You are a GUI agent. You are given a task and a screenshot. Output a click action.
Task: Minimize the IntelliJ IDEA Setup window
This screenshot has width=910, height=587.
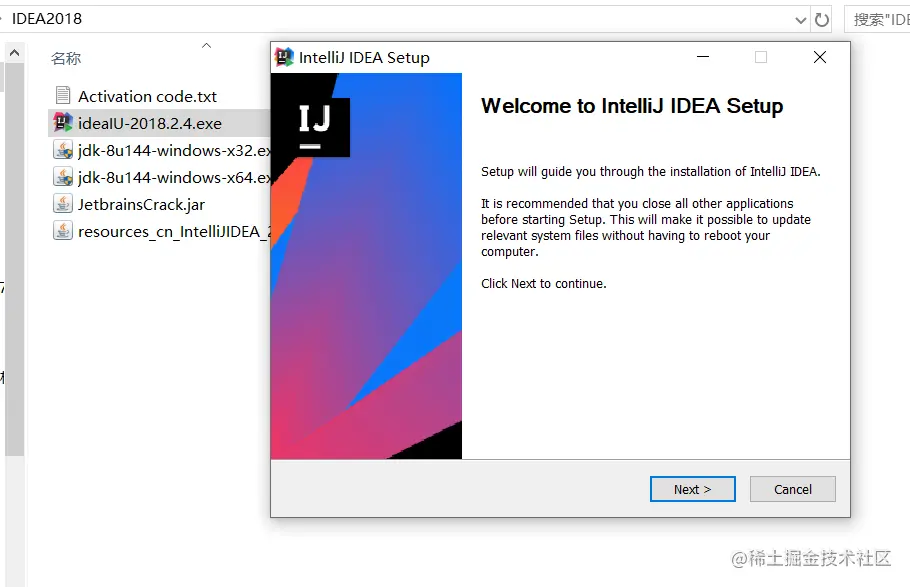click(703, 57)
